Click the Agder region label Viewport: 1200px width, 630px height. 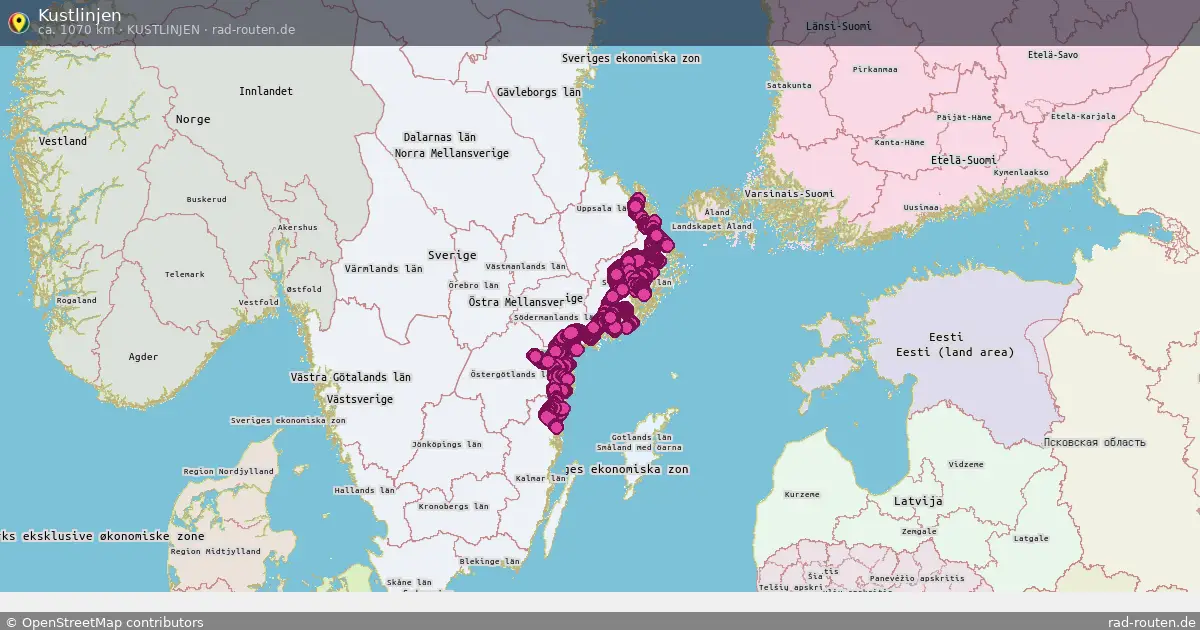tap(143, 356)
